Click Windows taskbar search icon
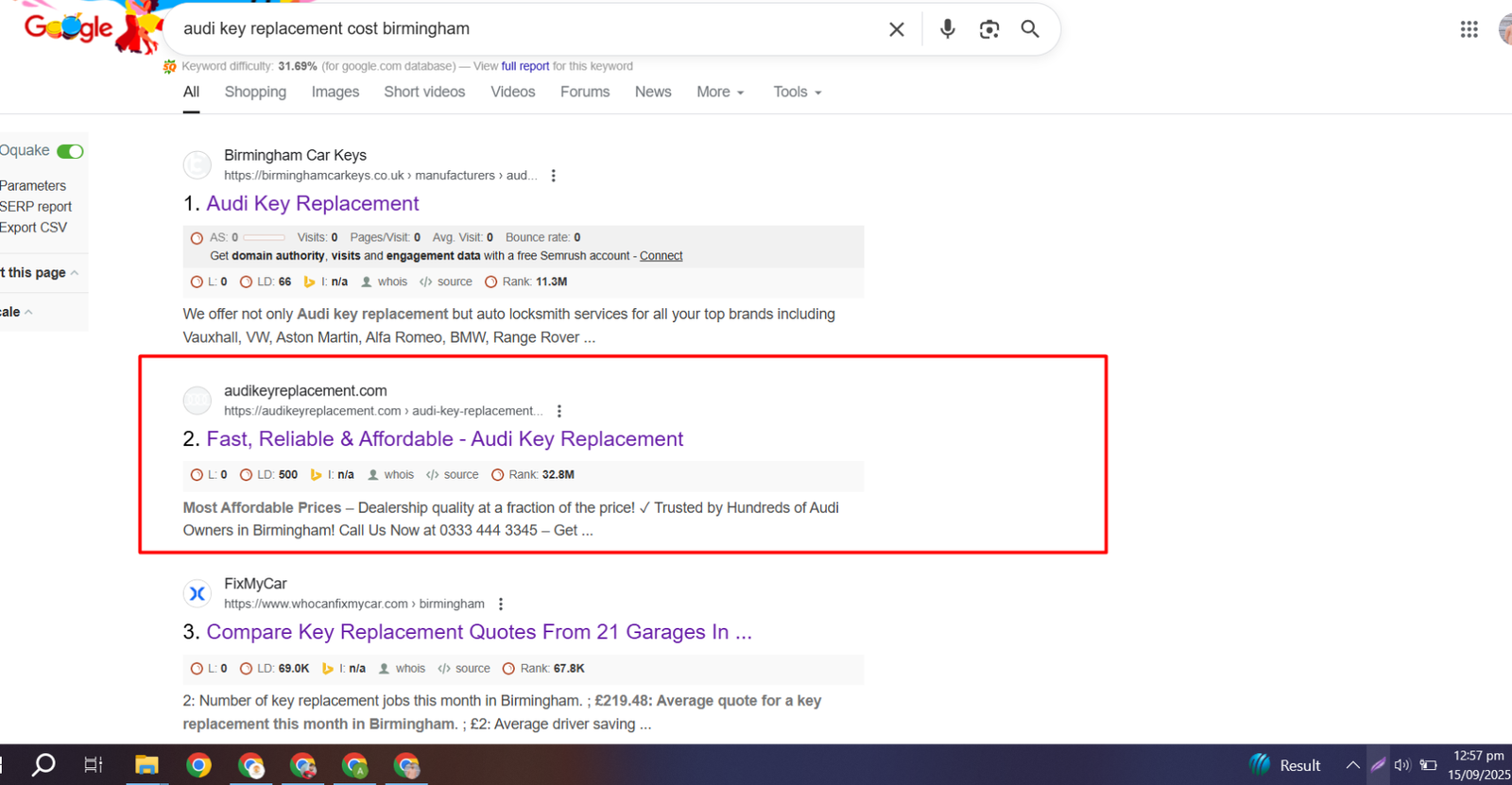 tap(43, 765)
